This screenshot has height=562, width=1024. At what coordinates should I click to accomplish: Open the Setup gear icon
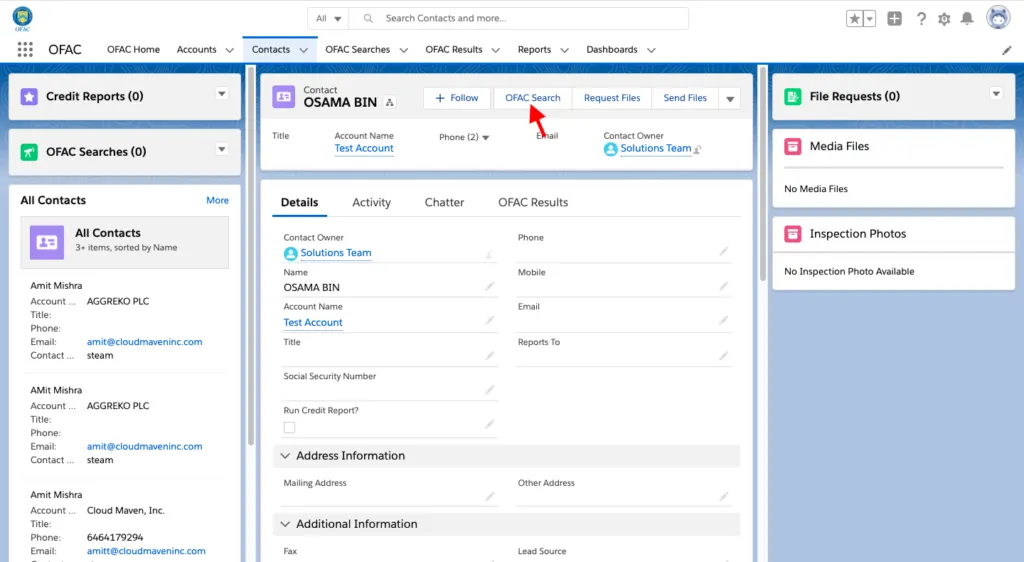pyautogui.click(x=944, y=19)
